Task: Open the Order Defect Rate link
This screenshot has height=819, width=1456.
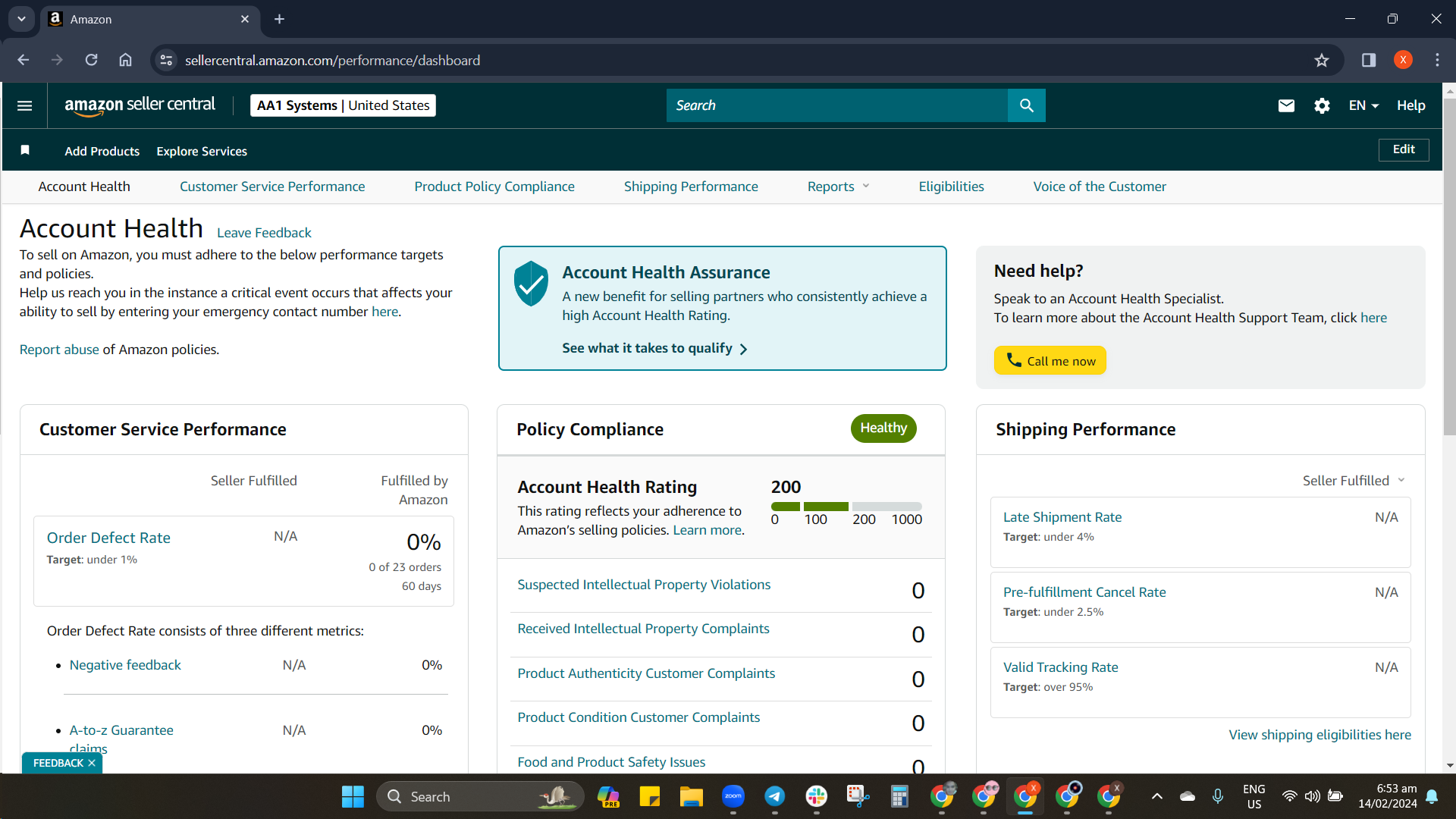Action: point(108,538)
